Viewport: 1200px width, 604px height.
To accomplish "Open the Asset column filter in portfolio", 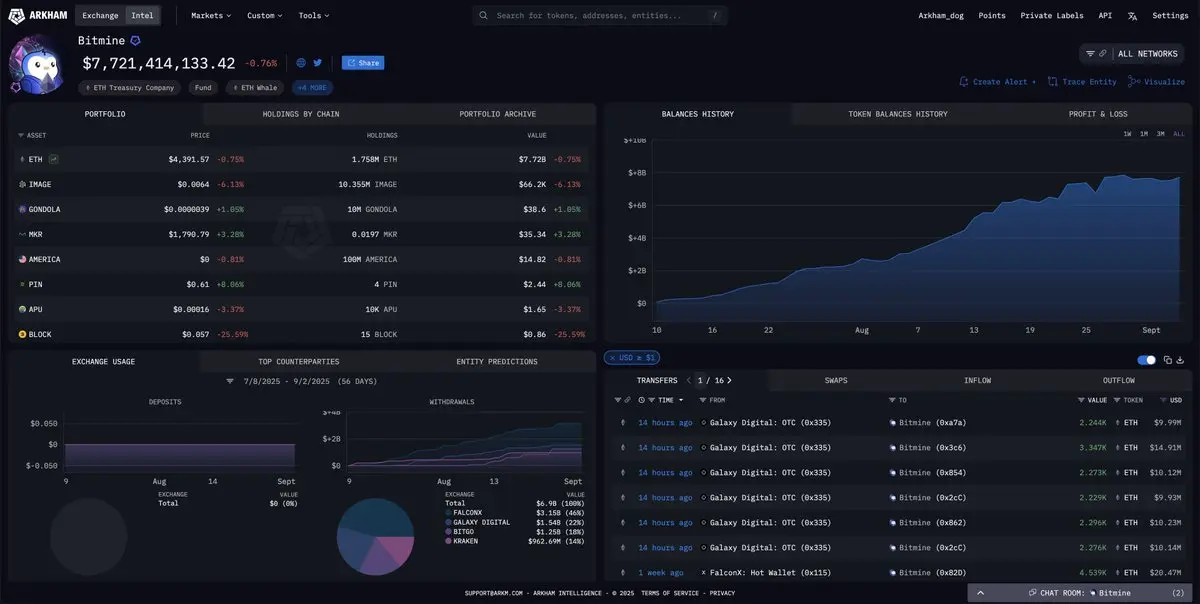I will [21, 135].
